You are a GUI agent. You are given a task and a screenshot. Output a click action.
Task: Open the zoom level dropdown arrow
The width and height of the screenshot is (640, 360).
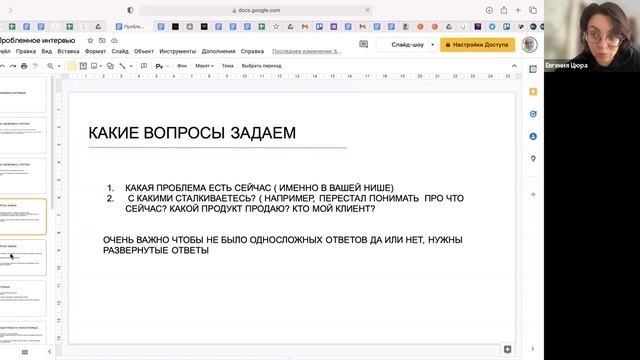pyautogui.click(x=59, y=66)
